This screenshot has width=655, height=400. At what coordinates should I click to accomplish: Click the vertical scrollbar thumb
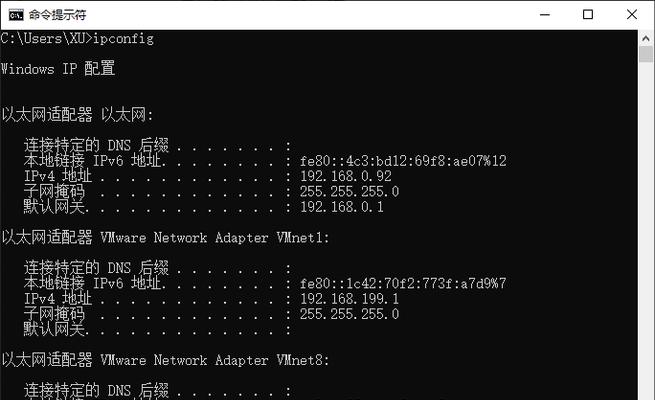click(646, 54)
